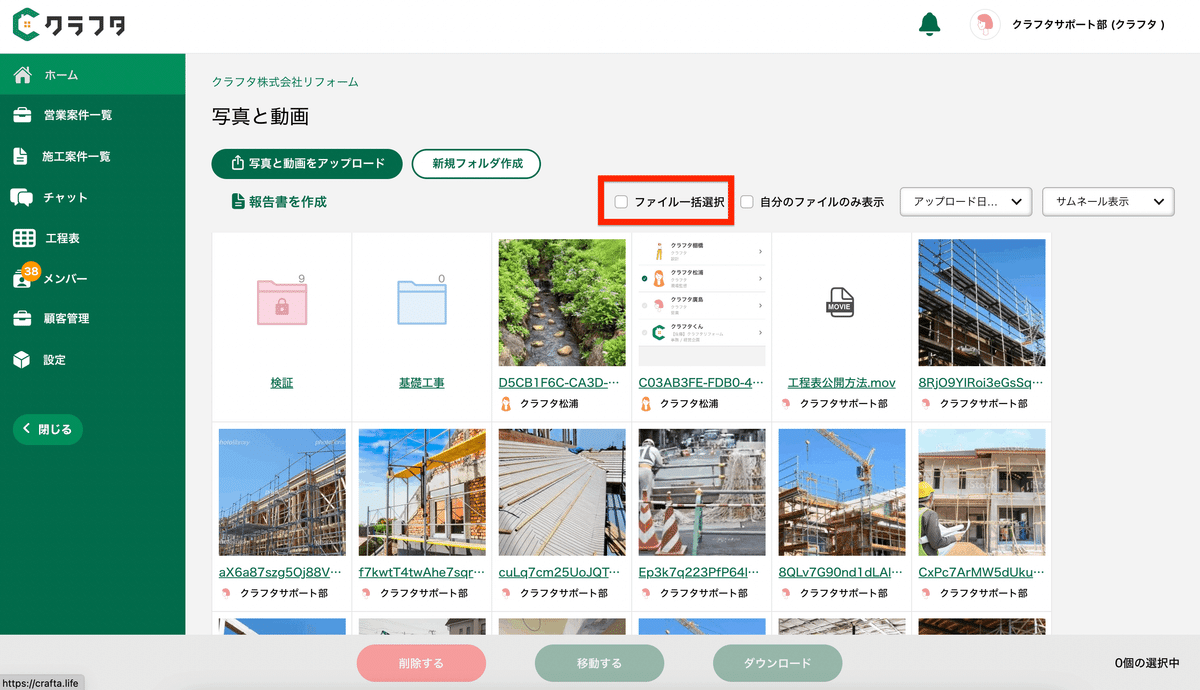Click the 顧客管理 briefcase icon
The height and width of the screenshot is (690, 1200).
coord(22,319)
